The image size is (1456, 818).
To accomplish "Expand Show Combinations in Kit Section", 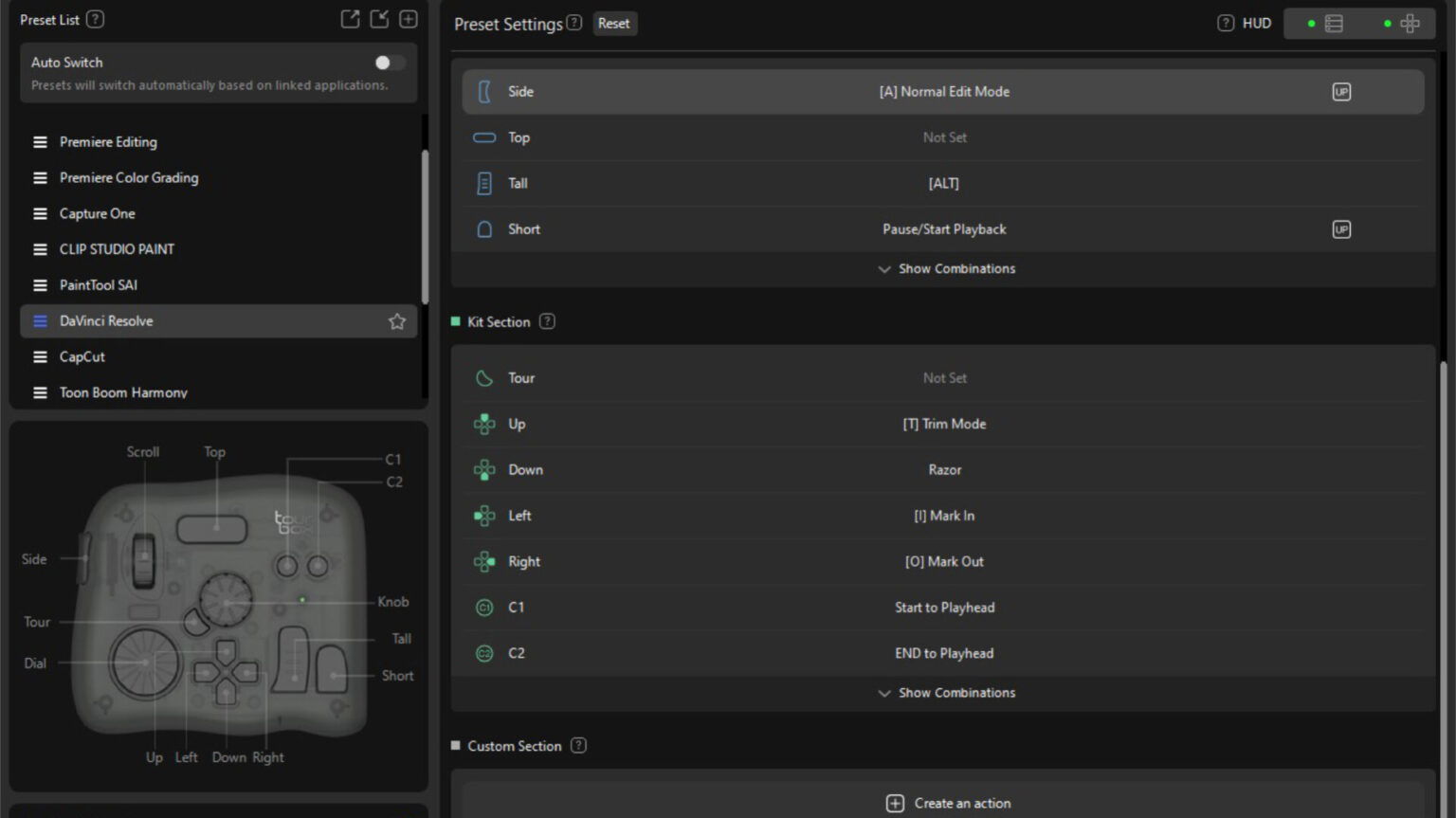I will coord(945,692).
